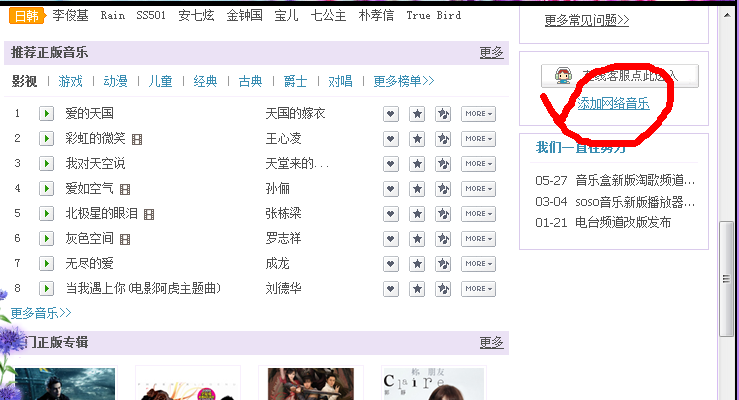739x400 pixels.
Task: Click 更多 in the 正版专辑 header
Action: click(x=492, y=342)
